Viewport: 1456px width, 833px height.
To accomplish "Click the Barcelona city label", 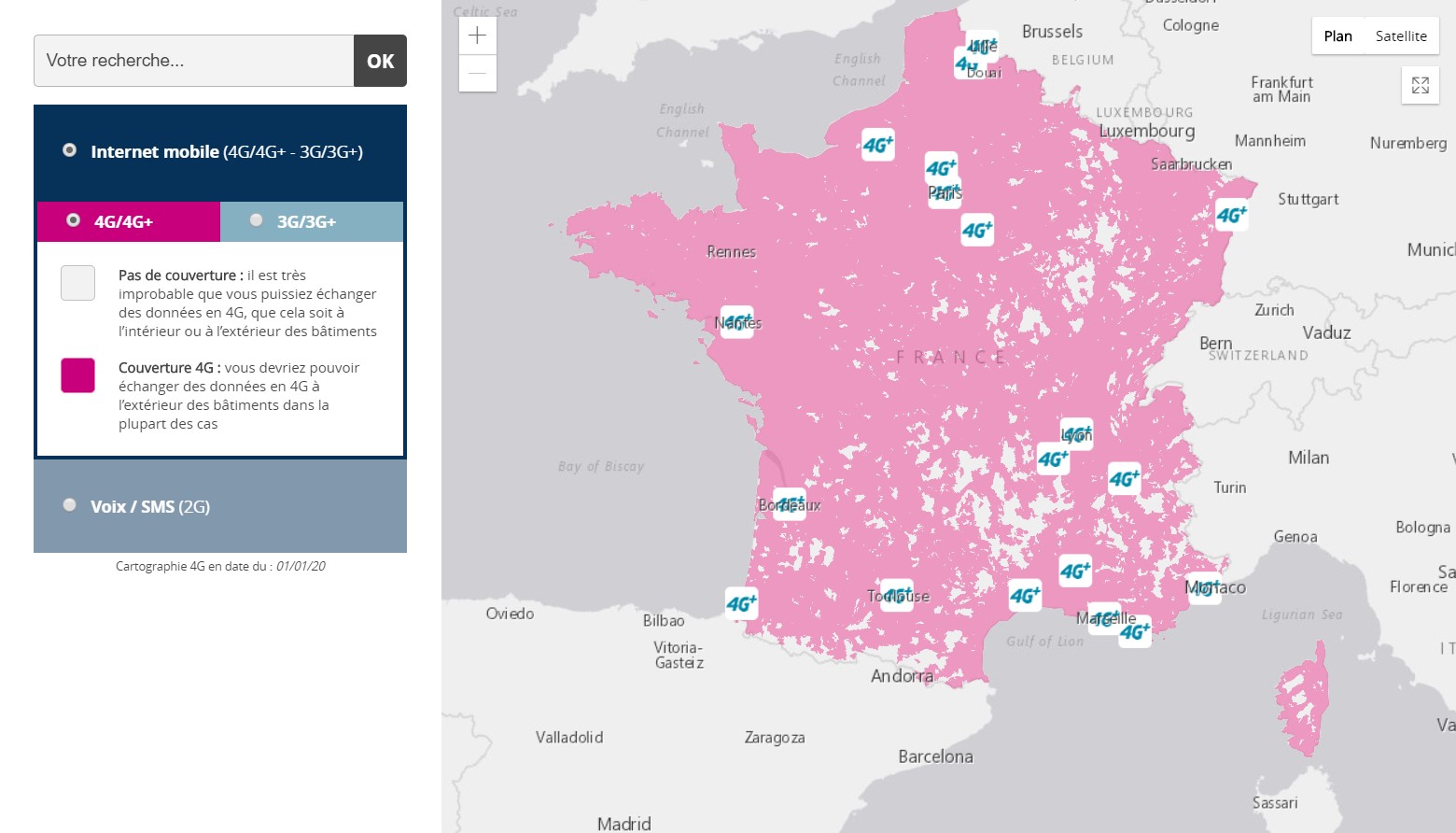I will 935,756.
